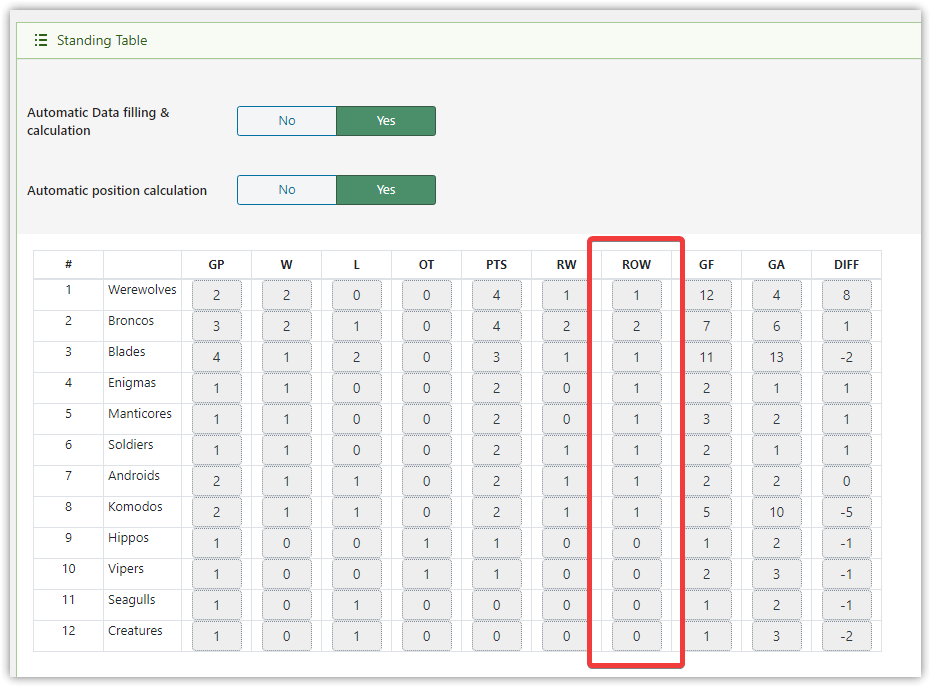Focus the PTS field for Soldiers
This screenshot has height=687, width=931.
click(496, 450)
